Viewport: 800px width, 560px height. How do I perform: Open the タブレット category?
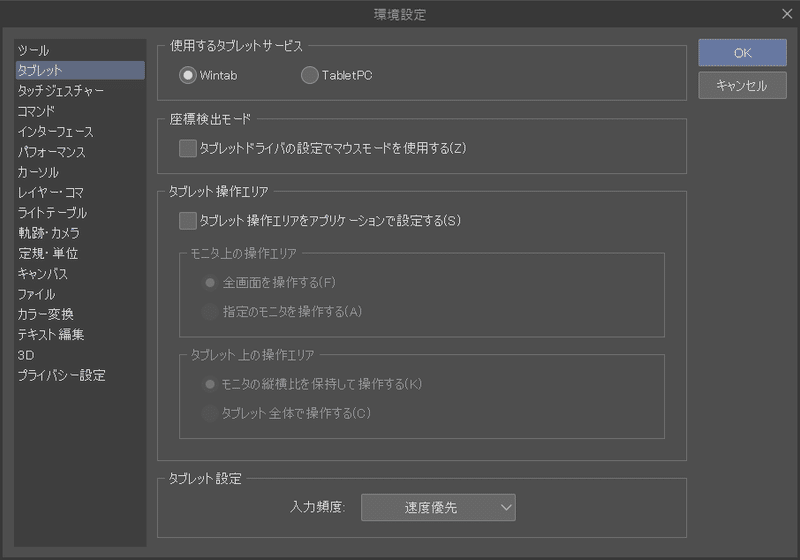click(80, 70)
